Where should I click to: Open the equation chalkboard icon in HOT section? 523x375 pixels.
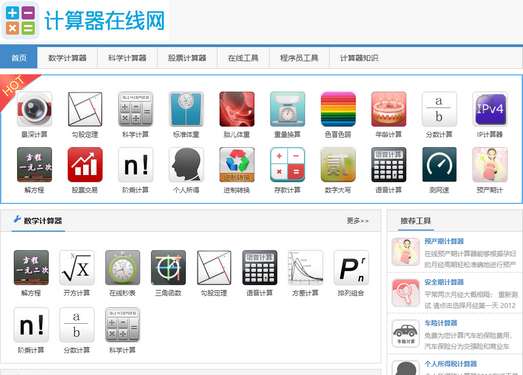coord(34,164)
